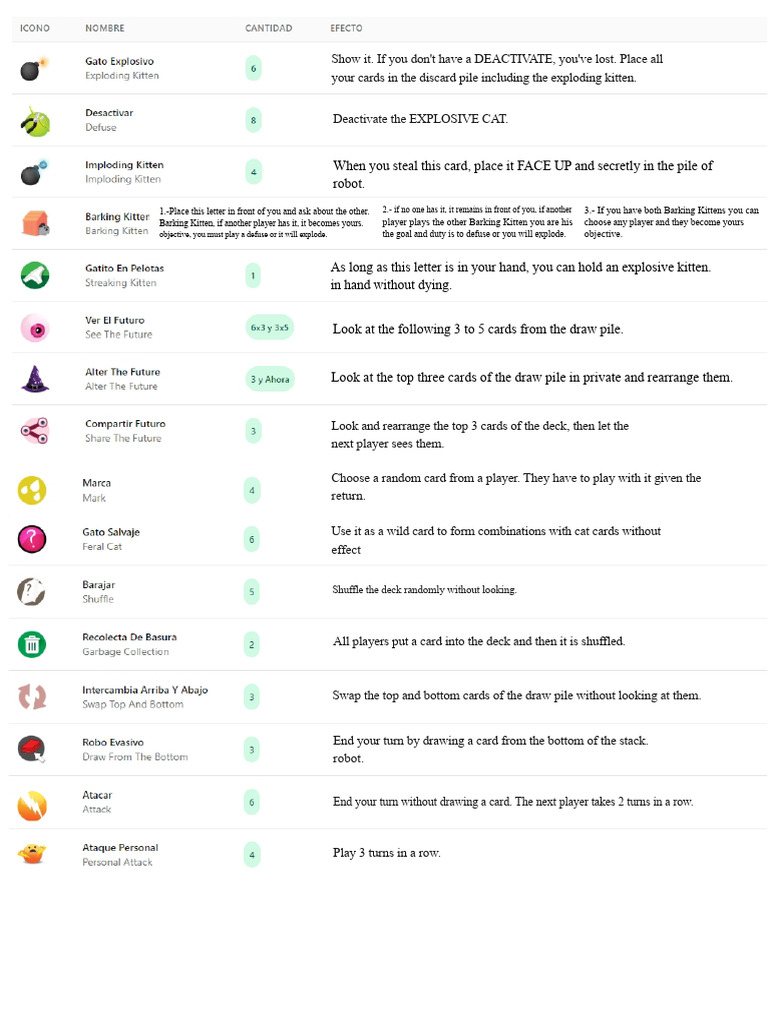The width and height of the screenshot is (768, 1024).
Task: Click the Gatito En Pelotas card name
Action: [124, 268]
